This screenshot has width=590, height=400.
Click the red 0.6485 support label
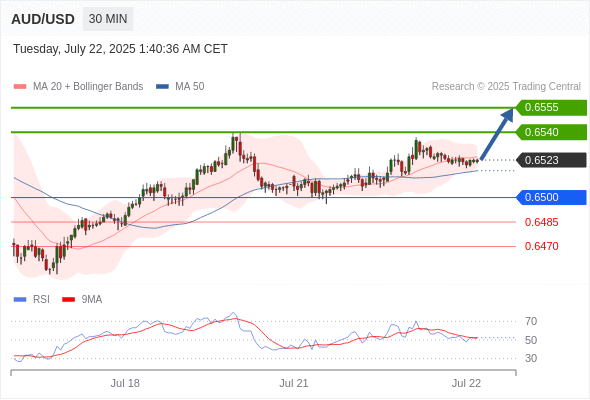[541, 222]
